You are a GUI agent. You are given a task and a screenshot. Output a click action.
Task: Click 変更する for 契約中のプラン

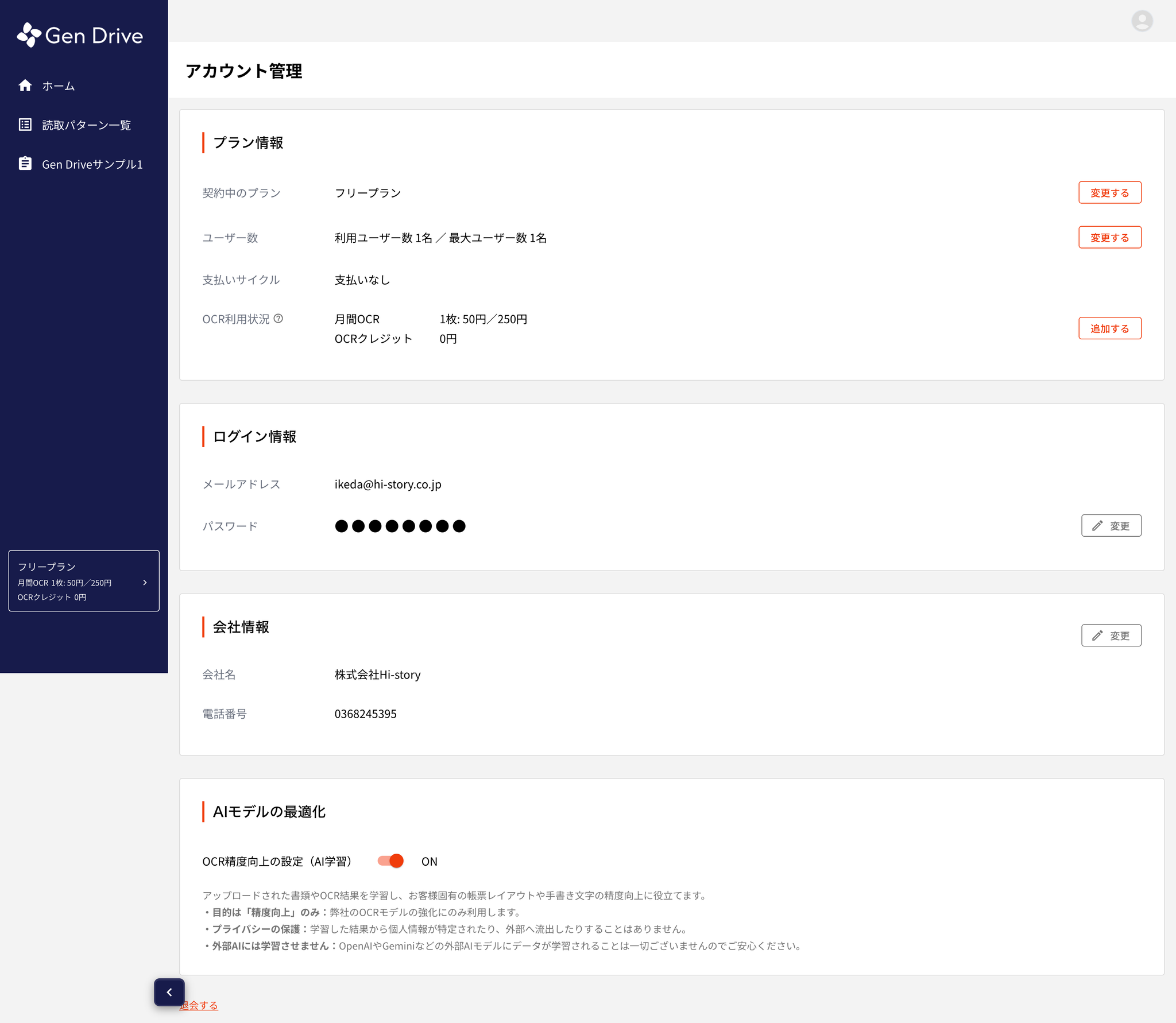point(1109,193)
